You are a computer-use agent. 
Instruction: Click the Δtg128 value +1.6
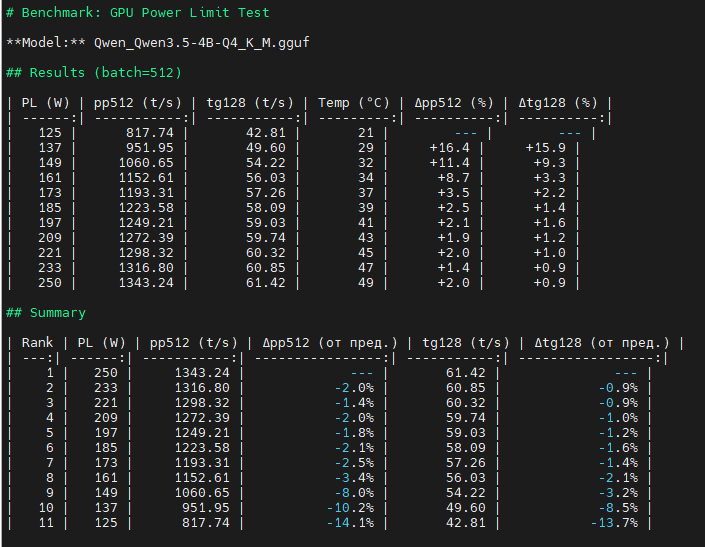tap(550, 223)
